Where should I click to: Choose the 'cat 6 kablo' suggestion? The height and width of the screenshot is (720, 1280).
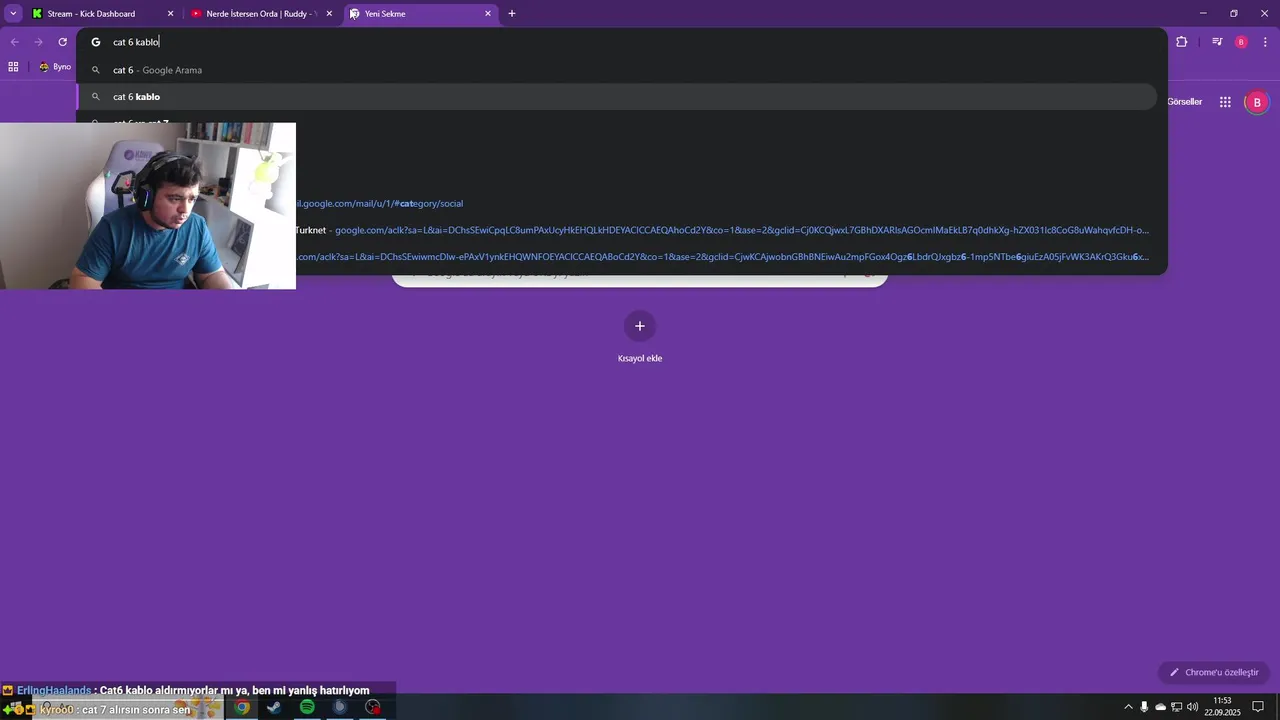pyautogui.click(x=616, y=97)
